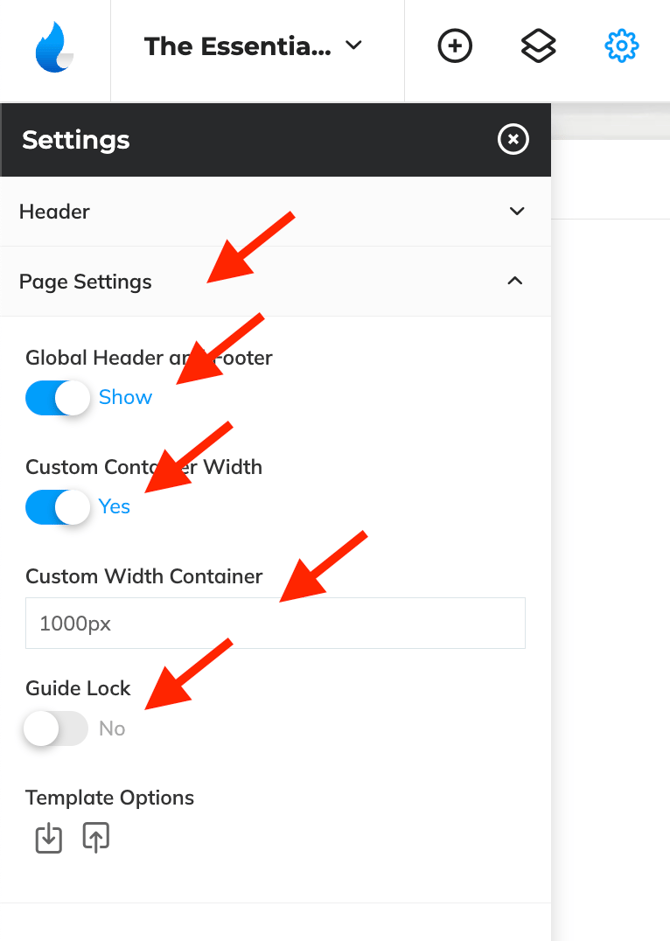670x941 pixels.
Task: Toggle Global Header and Footer switch
Action: (57, 398)
